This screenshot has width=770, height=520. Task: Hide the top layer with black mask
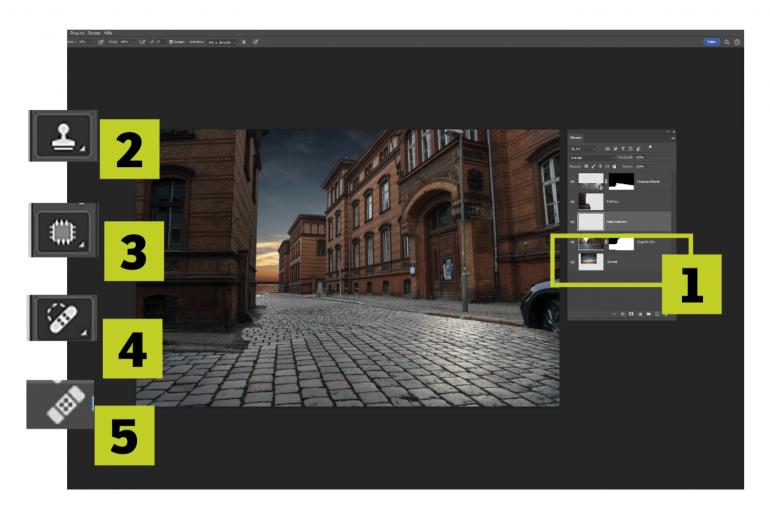coord(572,182)
